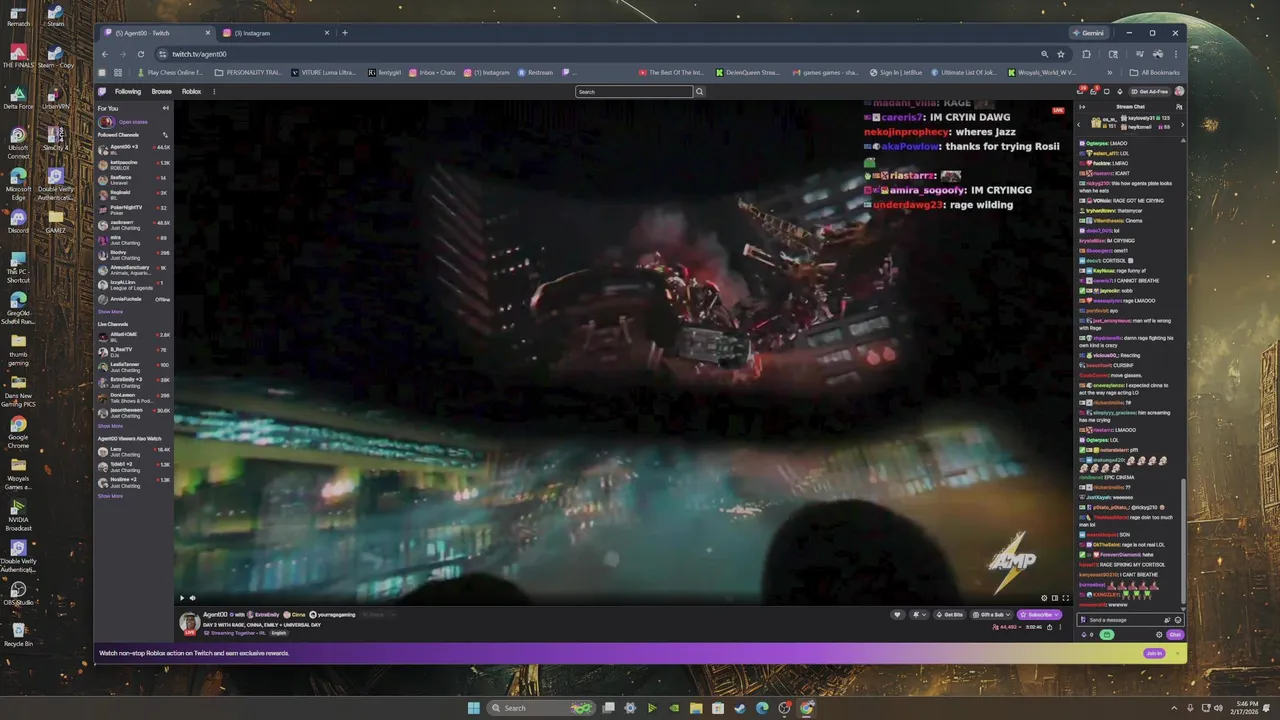Viewport: 1280px width, 720px height.
Task: Switch to the Agent00 - Twitch tab
Action: (x=158, y=33)
